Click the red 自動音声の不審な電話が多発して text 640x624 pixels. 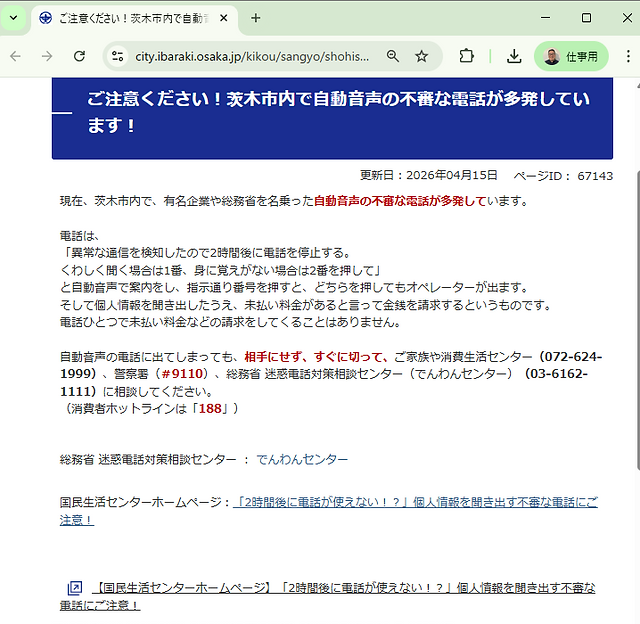[400, 201]
